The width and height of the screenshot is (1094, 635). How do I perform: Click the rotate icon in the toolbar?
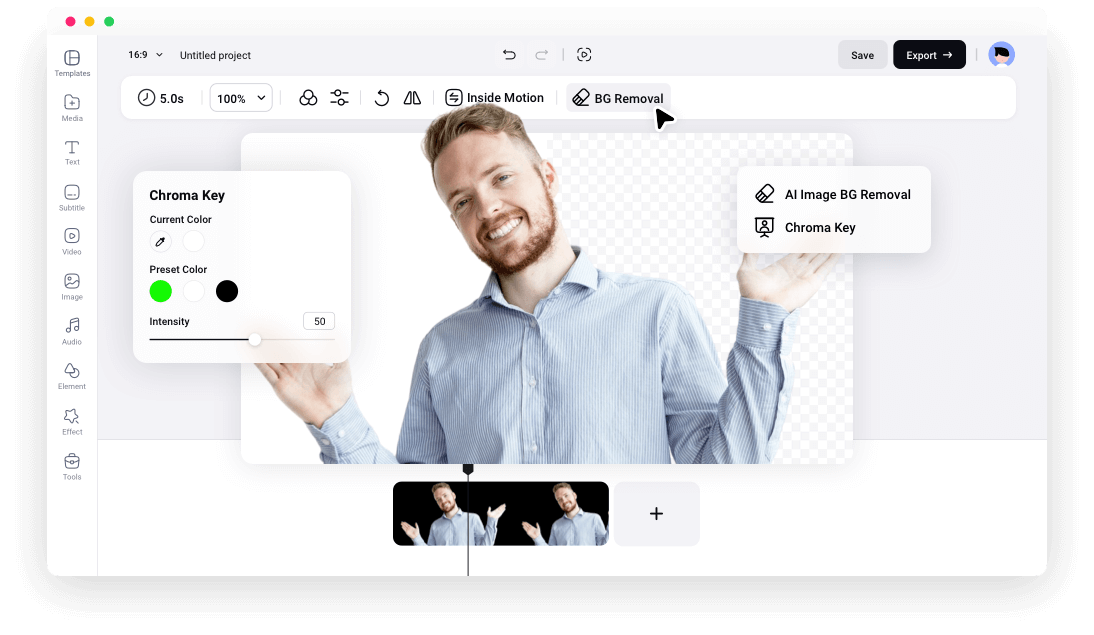[380, 97]
